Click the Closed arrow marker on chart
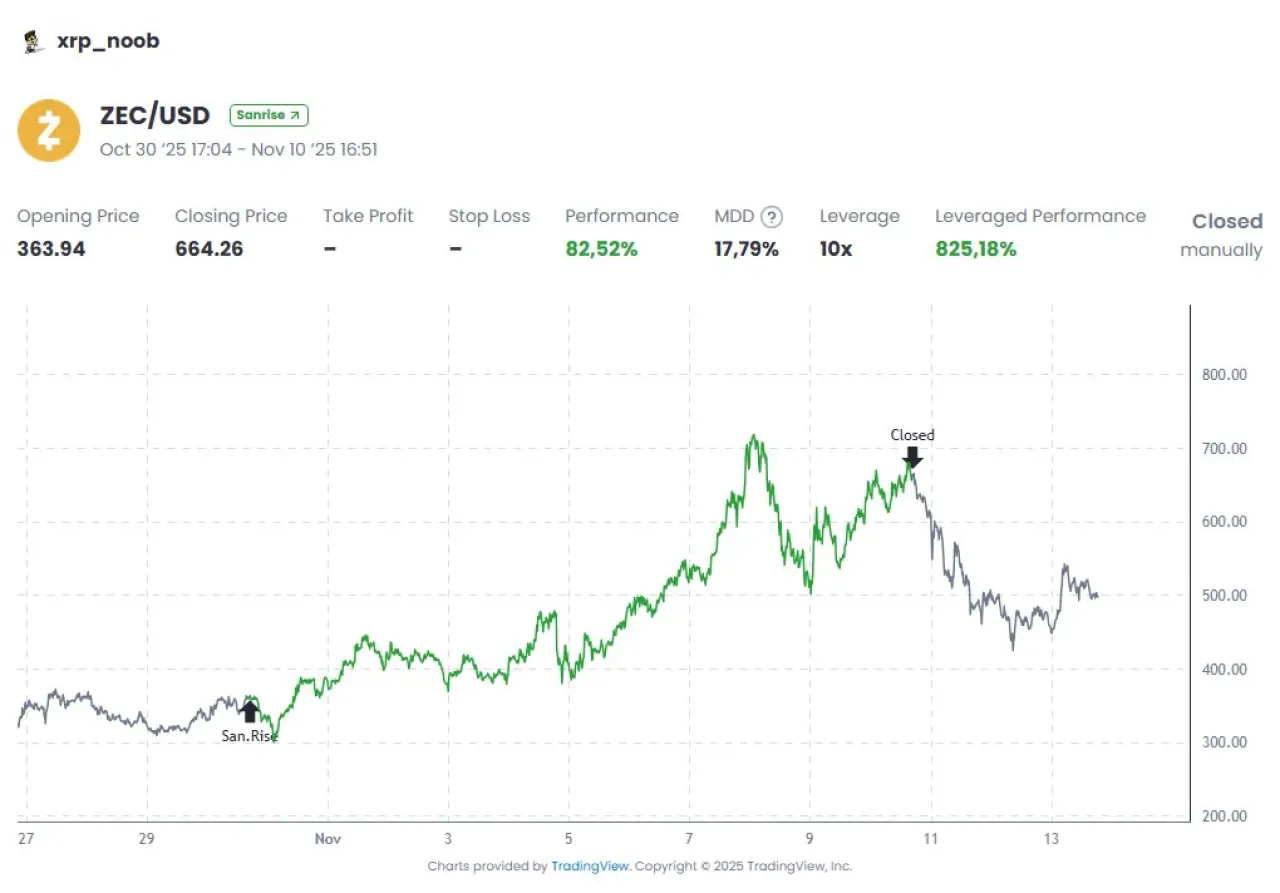1280x893 pixels. point(912,457)
